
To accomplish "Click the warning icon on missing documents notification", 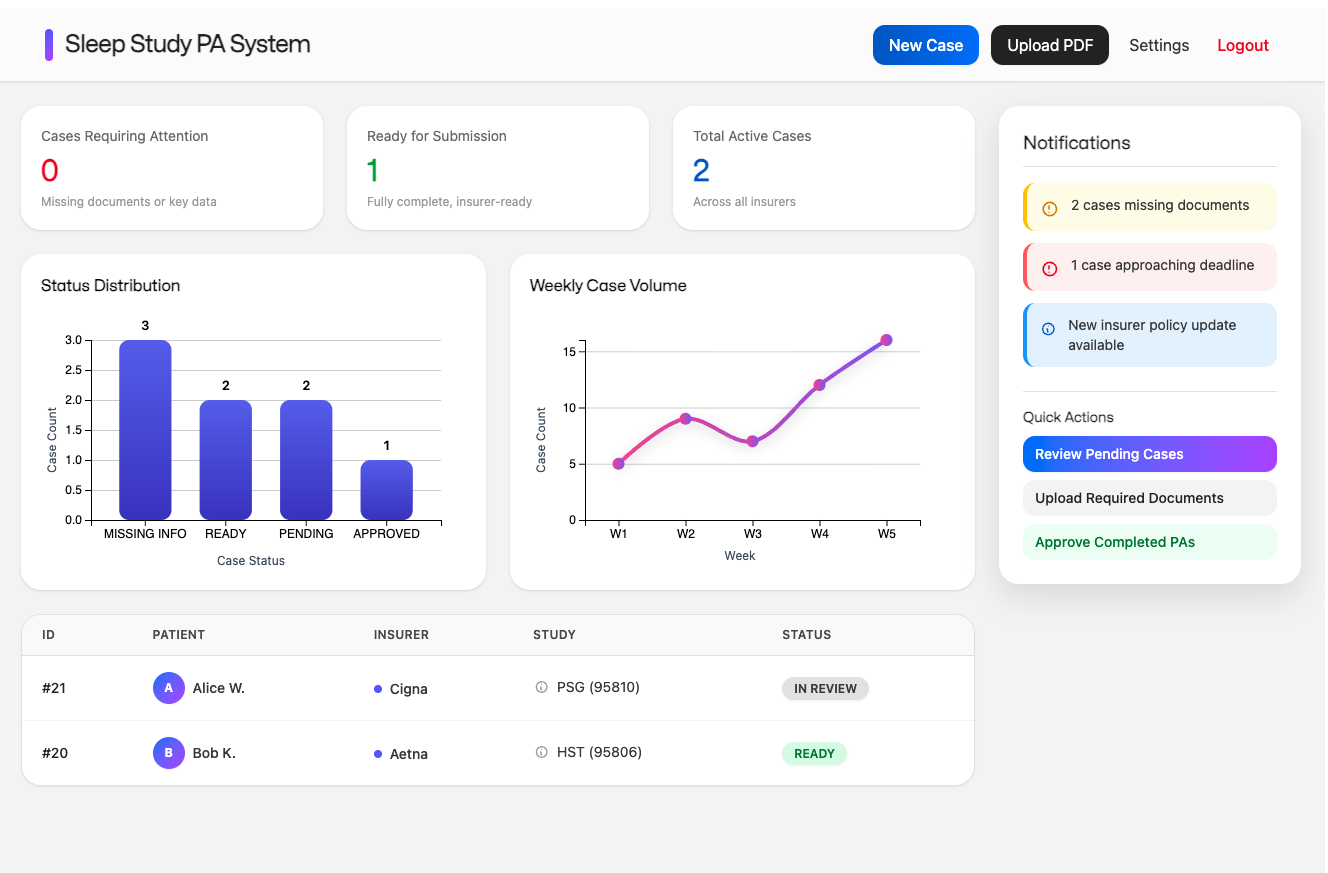I will click(x=1049, y=208).
